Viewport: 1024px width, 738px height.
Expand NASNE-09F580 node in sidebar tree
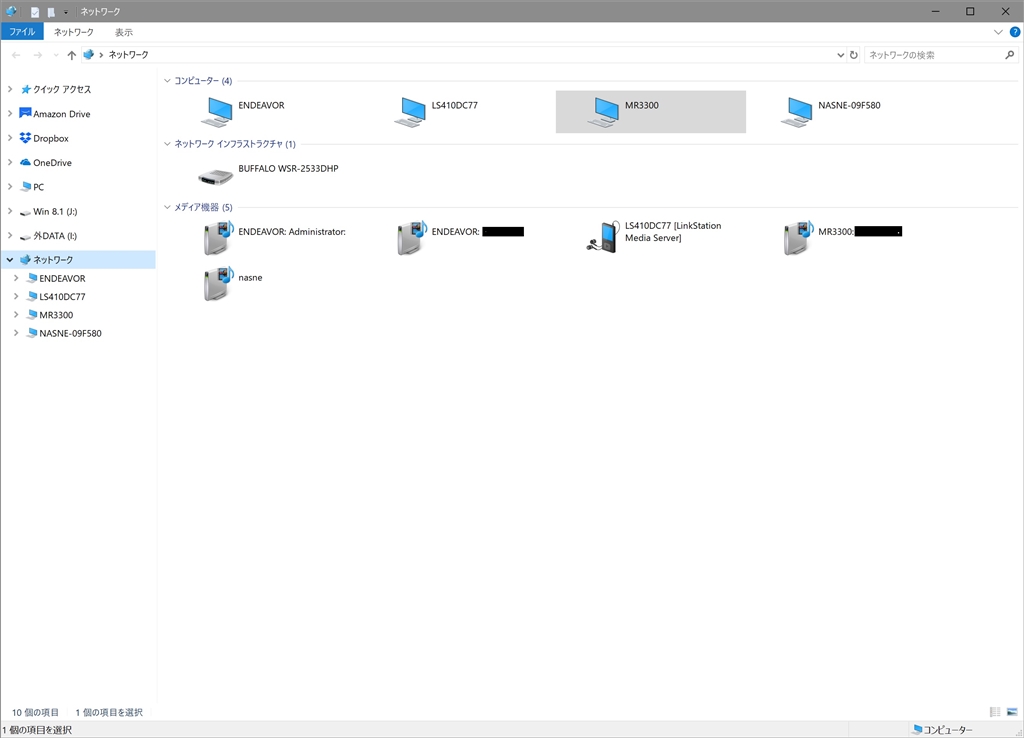16,333
